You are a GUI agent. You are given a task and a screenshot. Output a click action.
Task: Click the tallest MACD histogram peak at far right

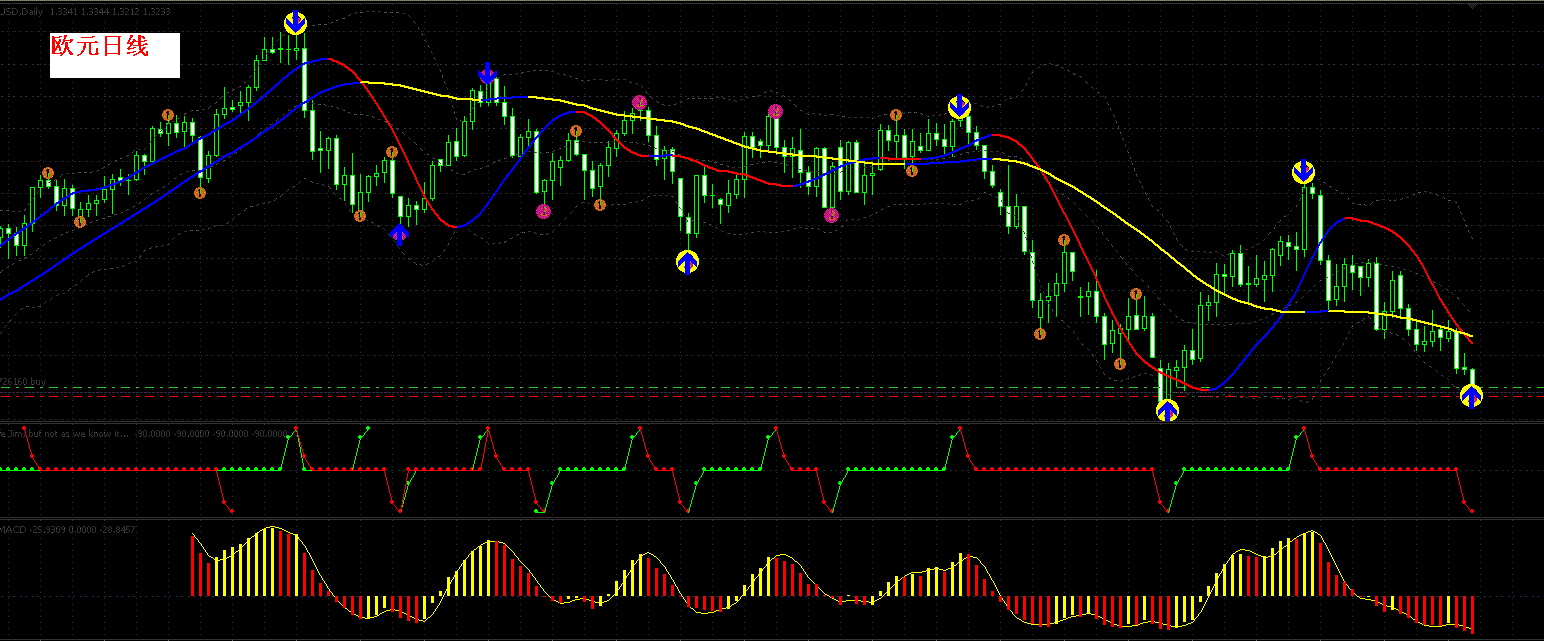pos(1312,563)
